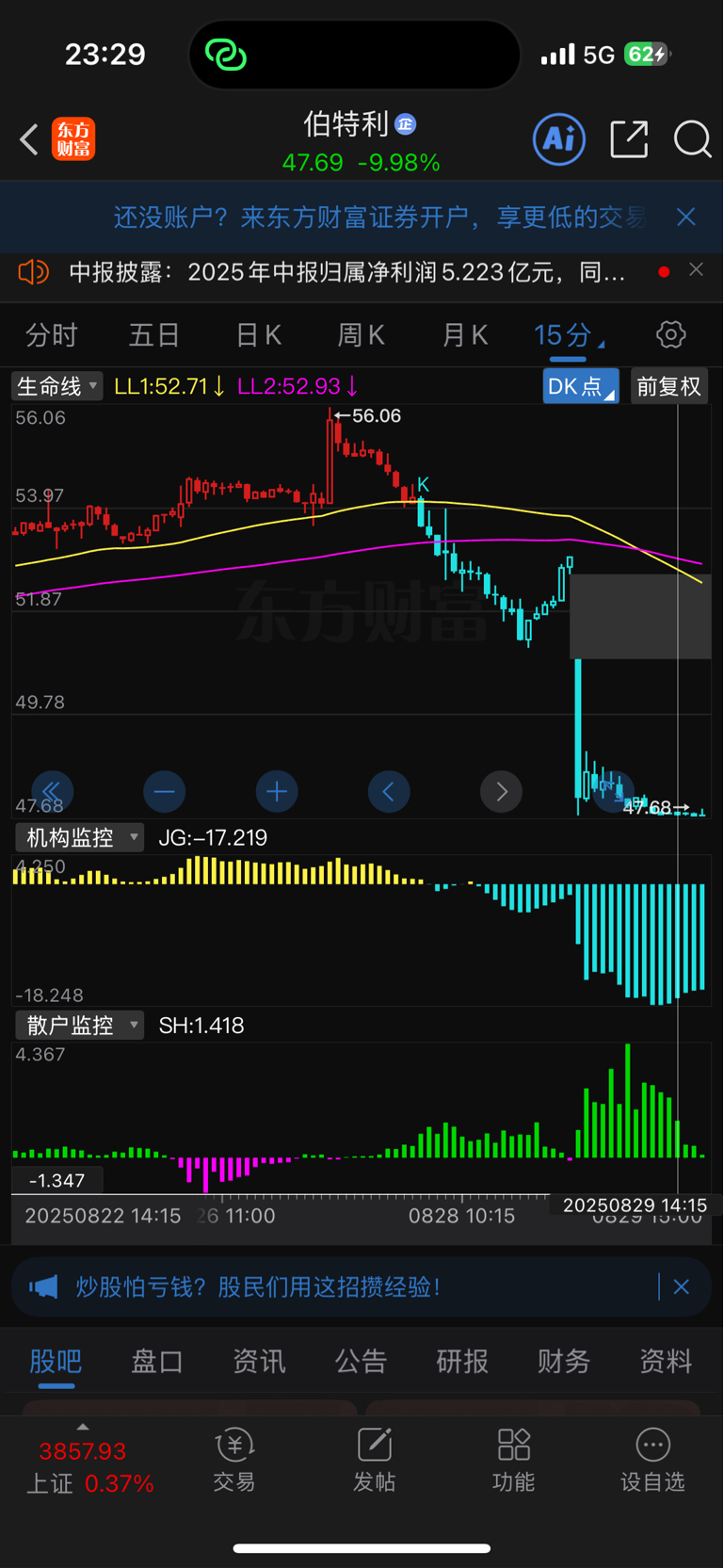Close the 炒股怕亏钱 promo bar

[682, 1286]
